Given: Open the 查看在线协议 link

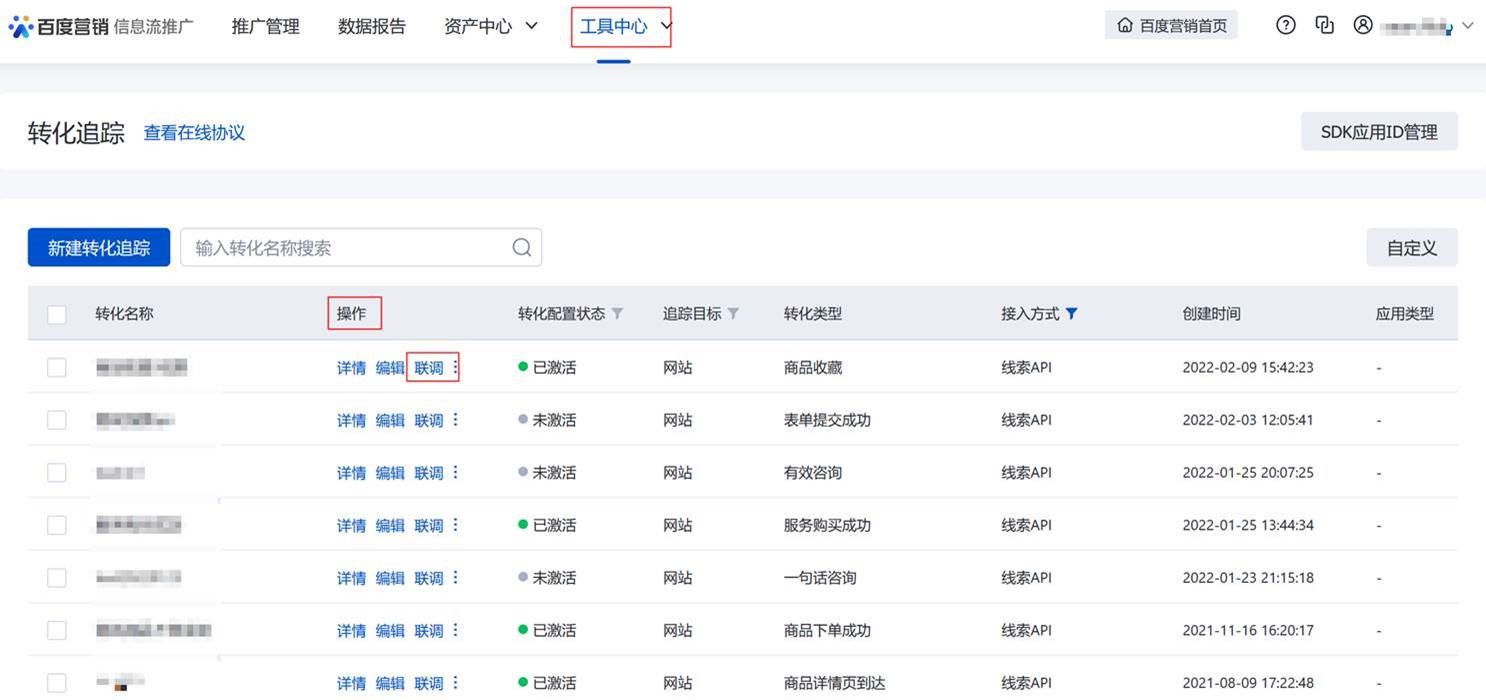Looking at the screenshot, I should pyautogui.click(x=194, y=133).
